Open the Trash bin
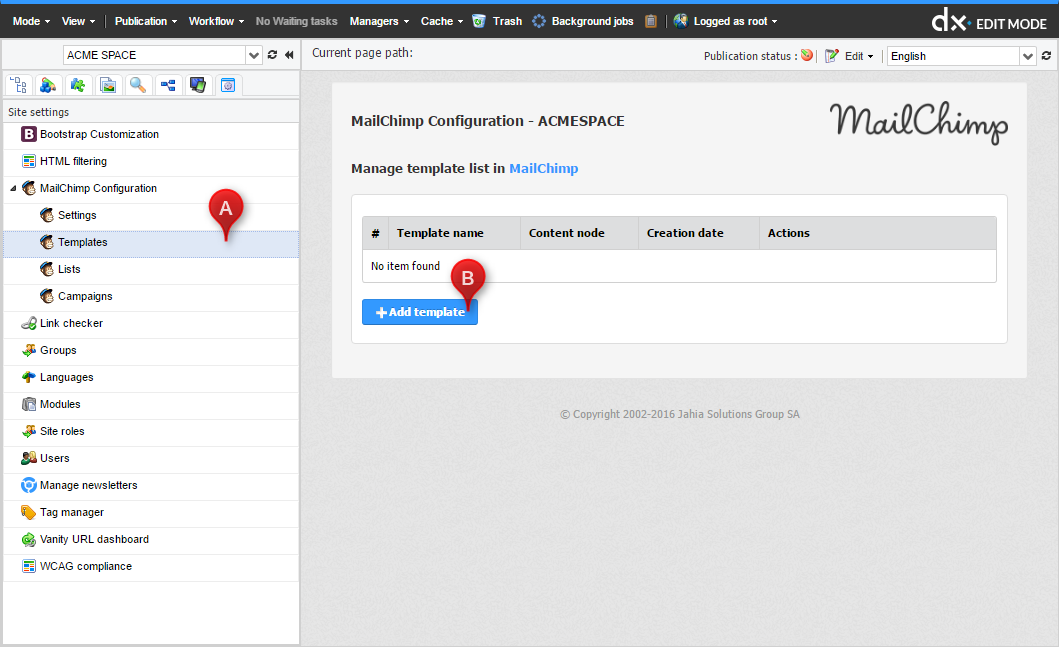1059x647 pixels. tap(497, 21)
